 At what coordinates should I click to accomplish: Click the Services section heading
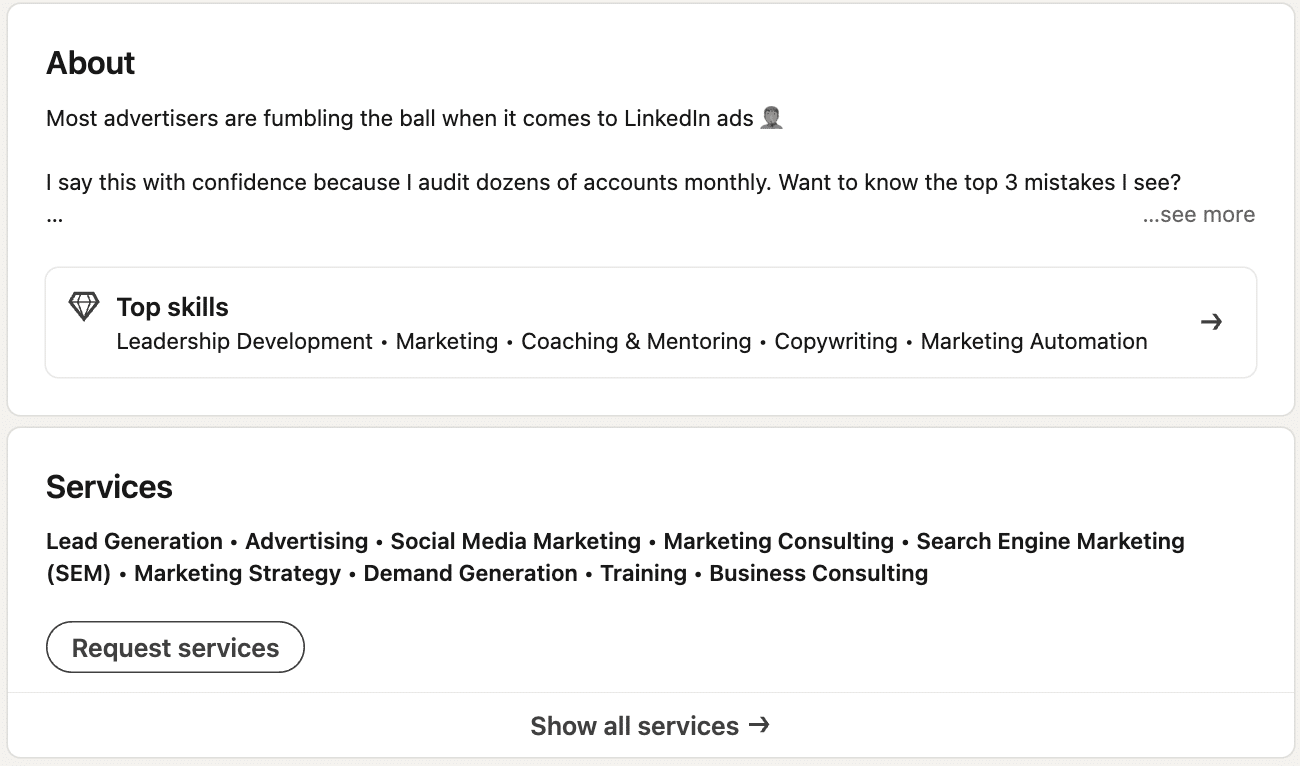(109, 487)
